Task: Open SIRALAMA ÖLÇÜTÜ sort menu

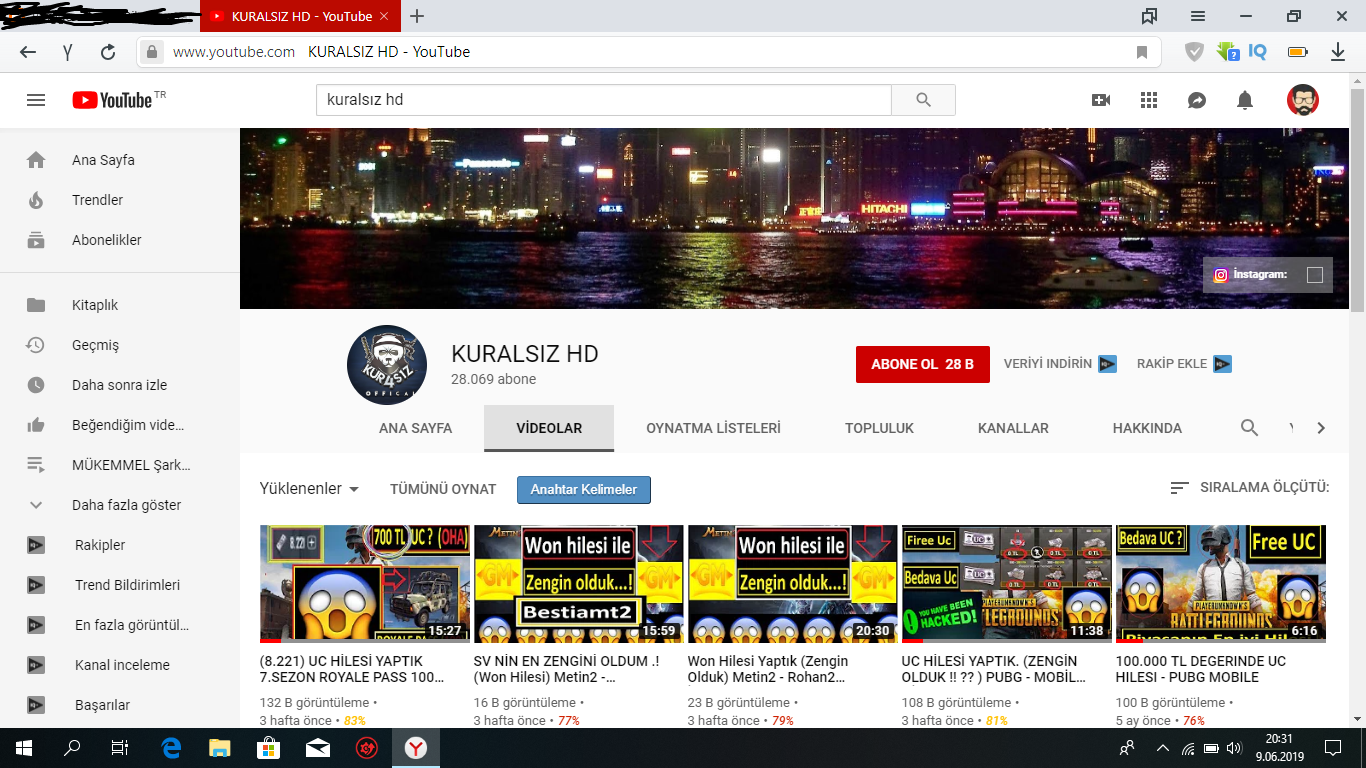Action: (1250, 488)
